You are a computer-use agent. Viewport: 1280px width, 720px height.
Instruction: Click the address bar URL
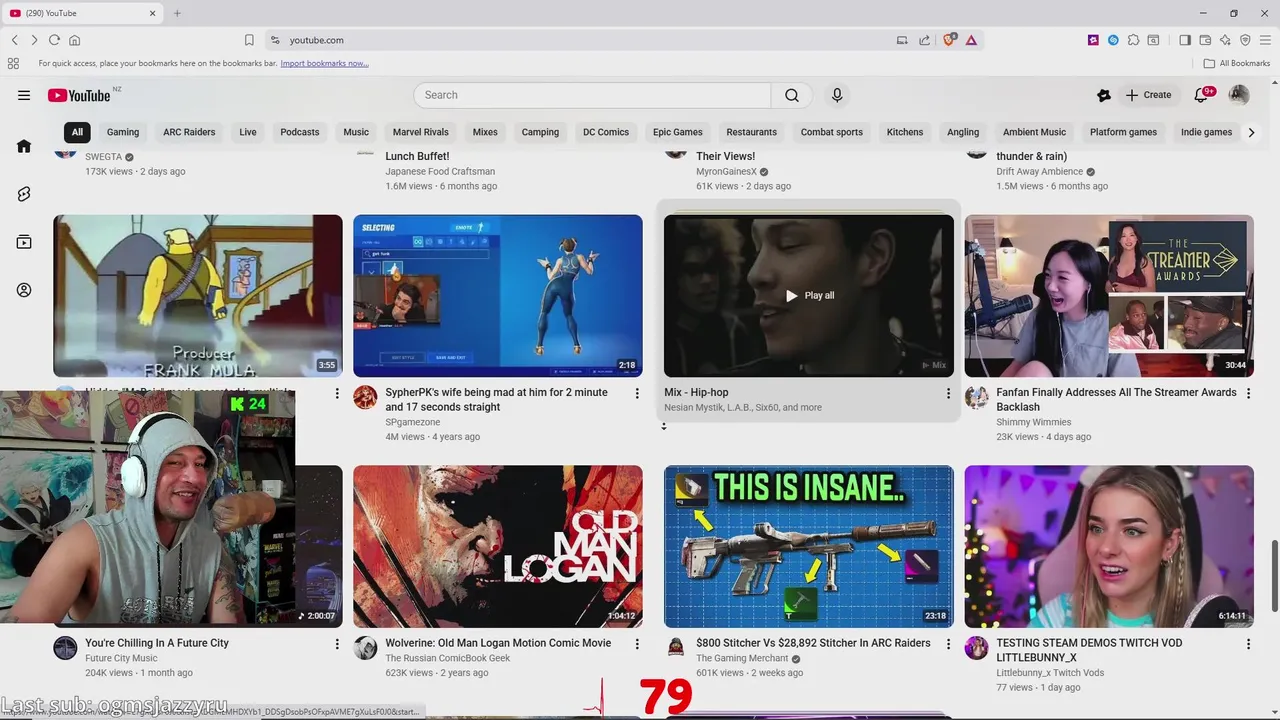(317, 40)
